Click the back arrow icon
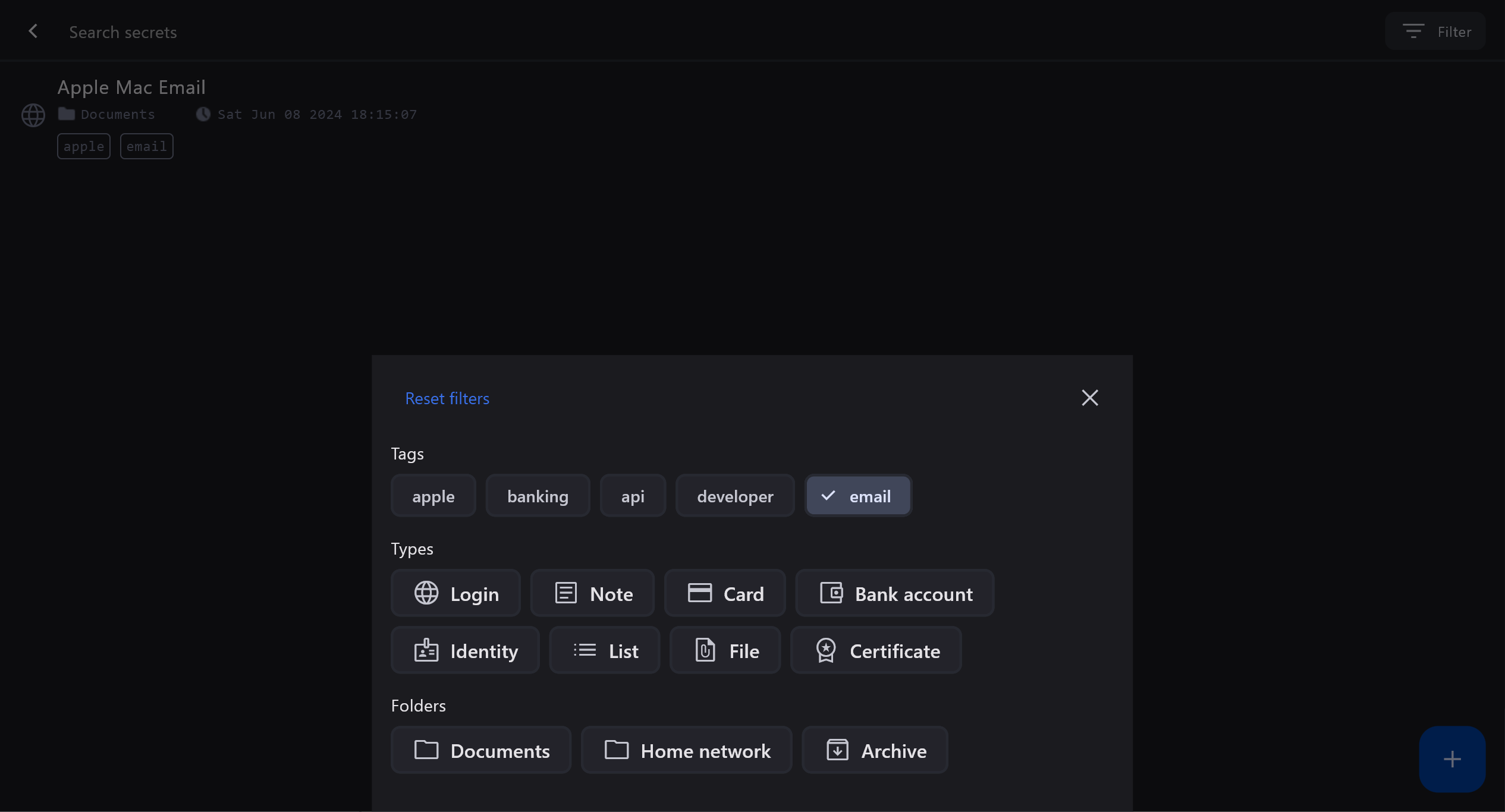 pyautogui.click(x=33, y=32)
